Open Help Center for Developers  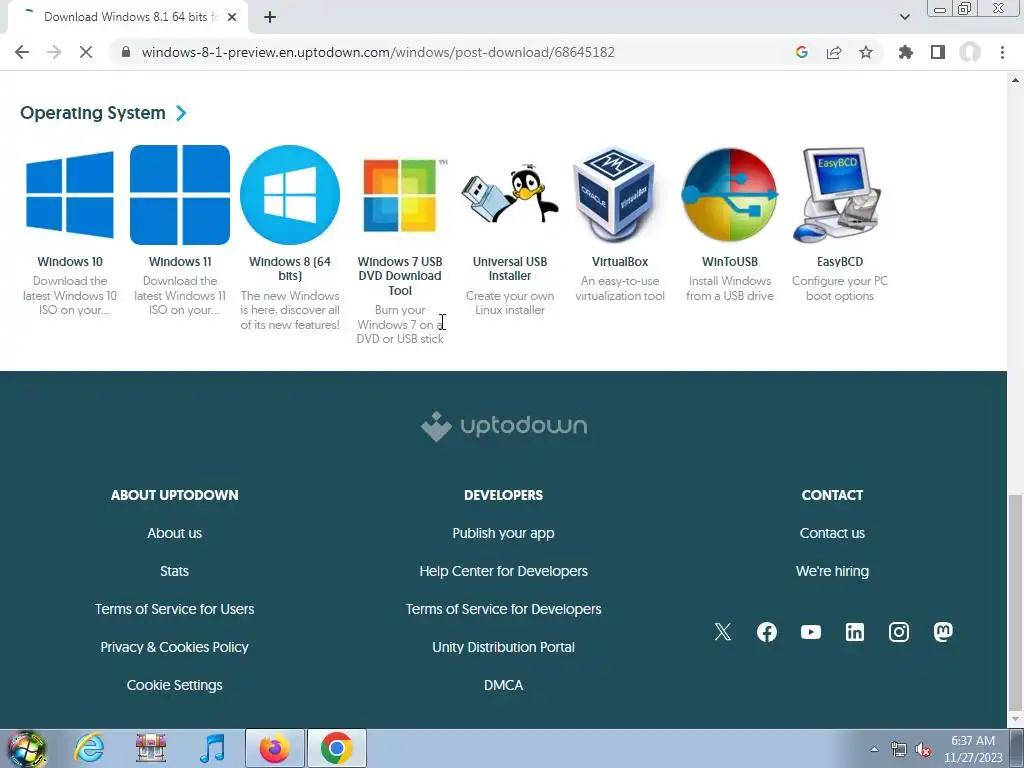pos(504,571)
